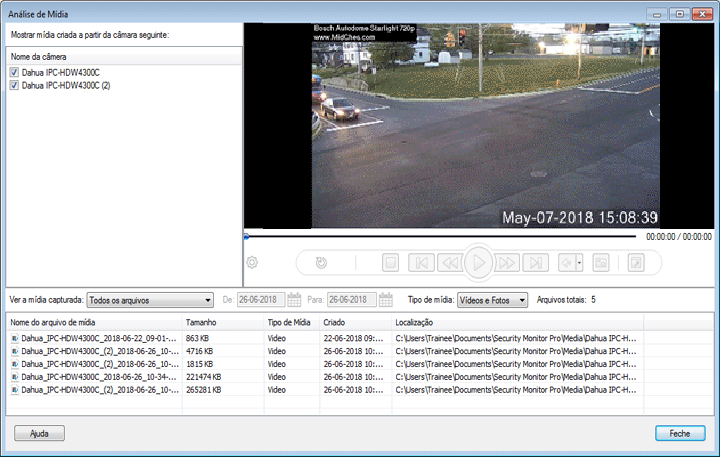Open the player settings gear
Screen dimensions: 720x457
click(x=253, y=263)
